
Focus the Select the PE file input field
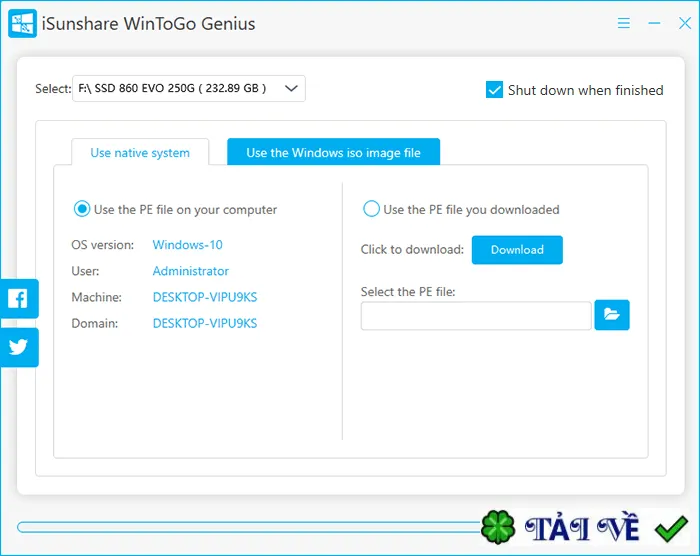(476, 316)
